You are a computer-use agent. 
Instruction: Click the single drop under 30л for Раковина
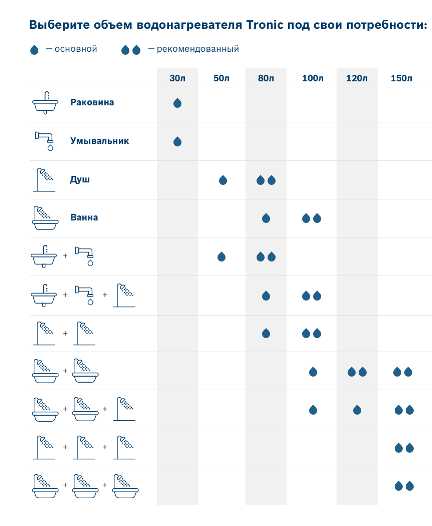[x=177, y=103]
